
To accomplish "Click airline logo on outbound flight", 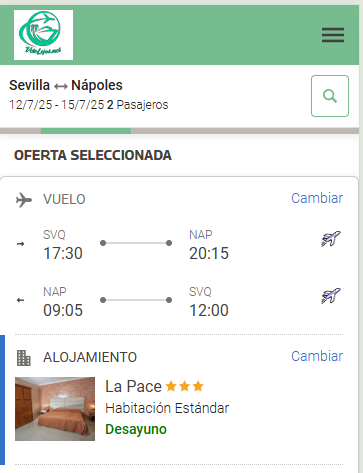I will (x=331, y=239).
